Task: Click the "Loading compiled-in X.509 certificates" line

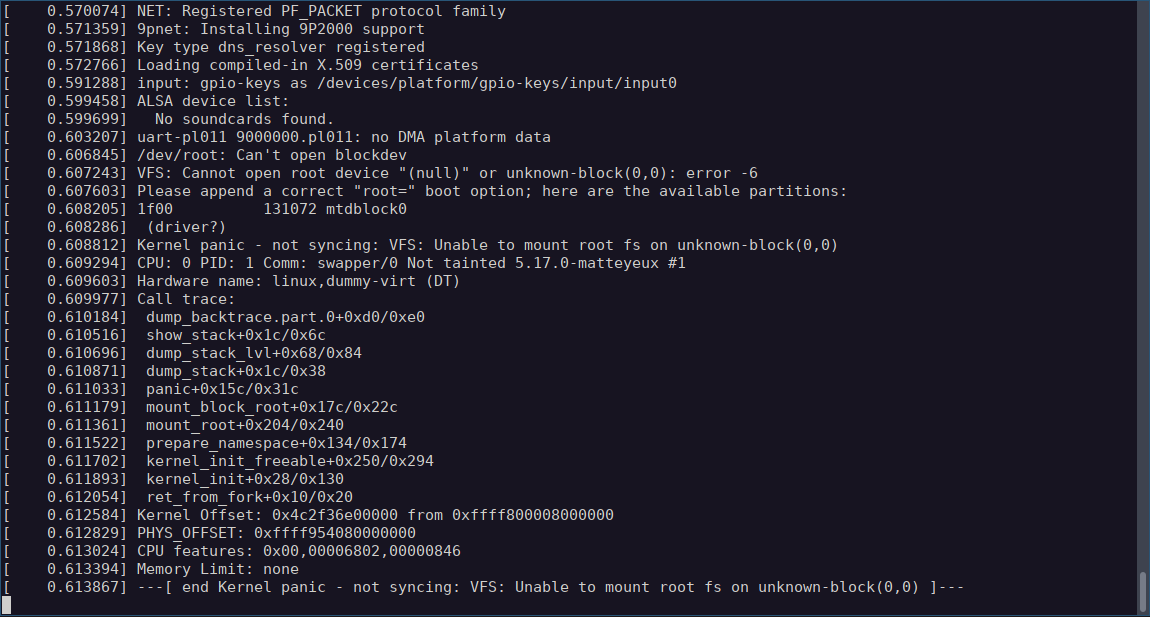Action: click(307, 65)
